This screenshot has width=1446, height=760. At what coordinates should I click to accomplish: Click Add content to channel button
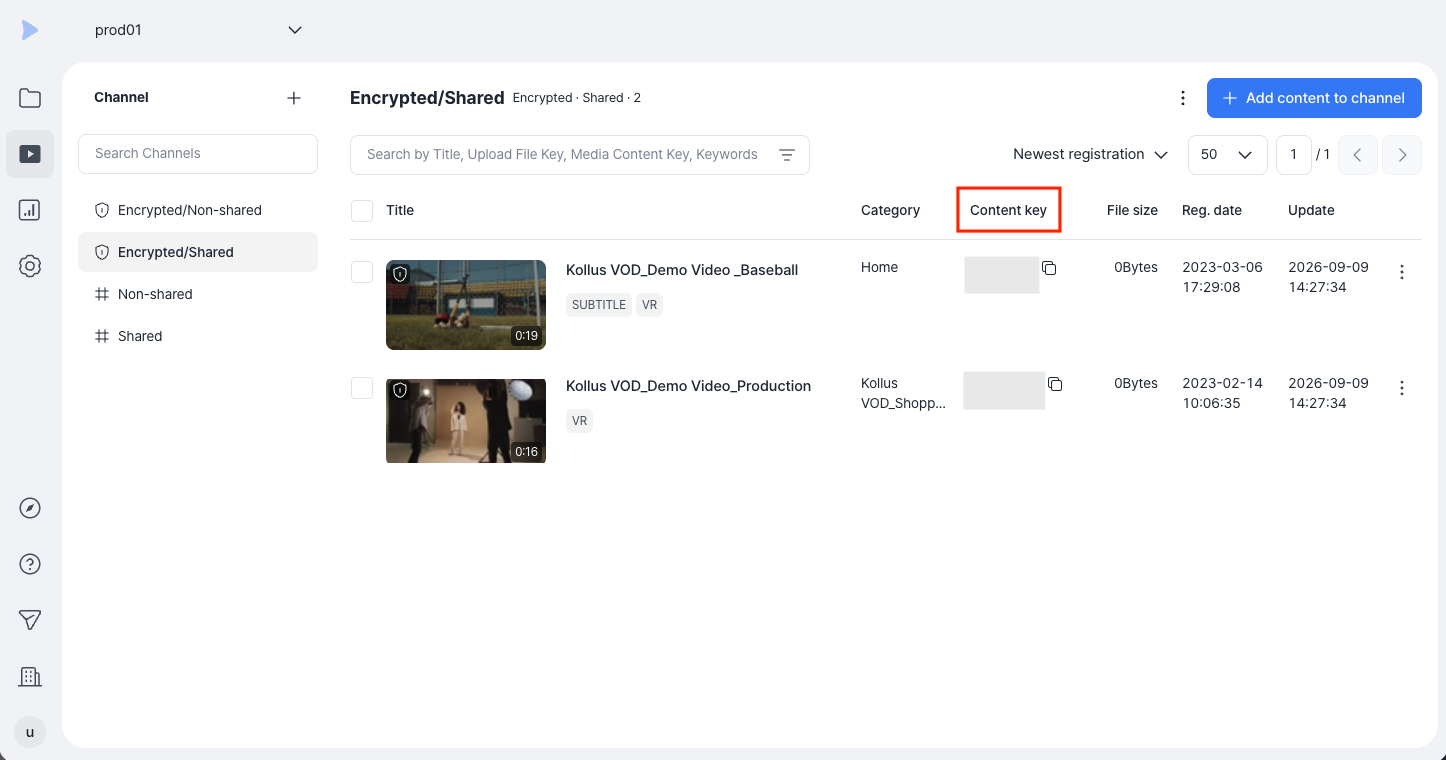tap(1314, 98)
